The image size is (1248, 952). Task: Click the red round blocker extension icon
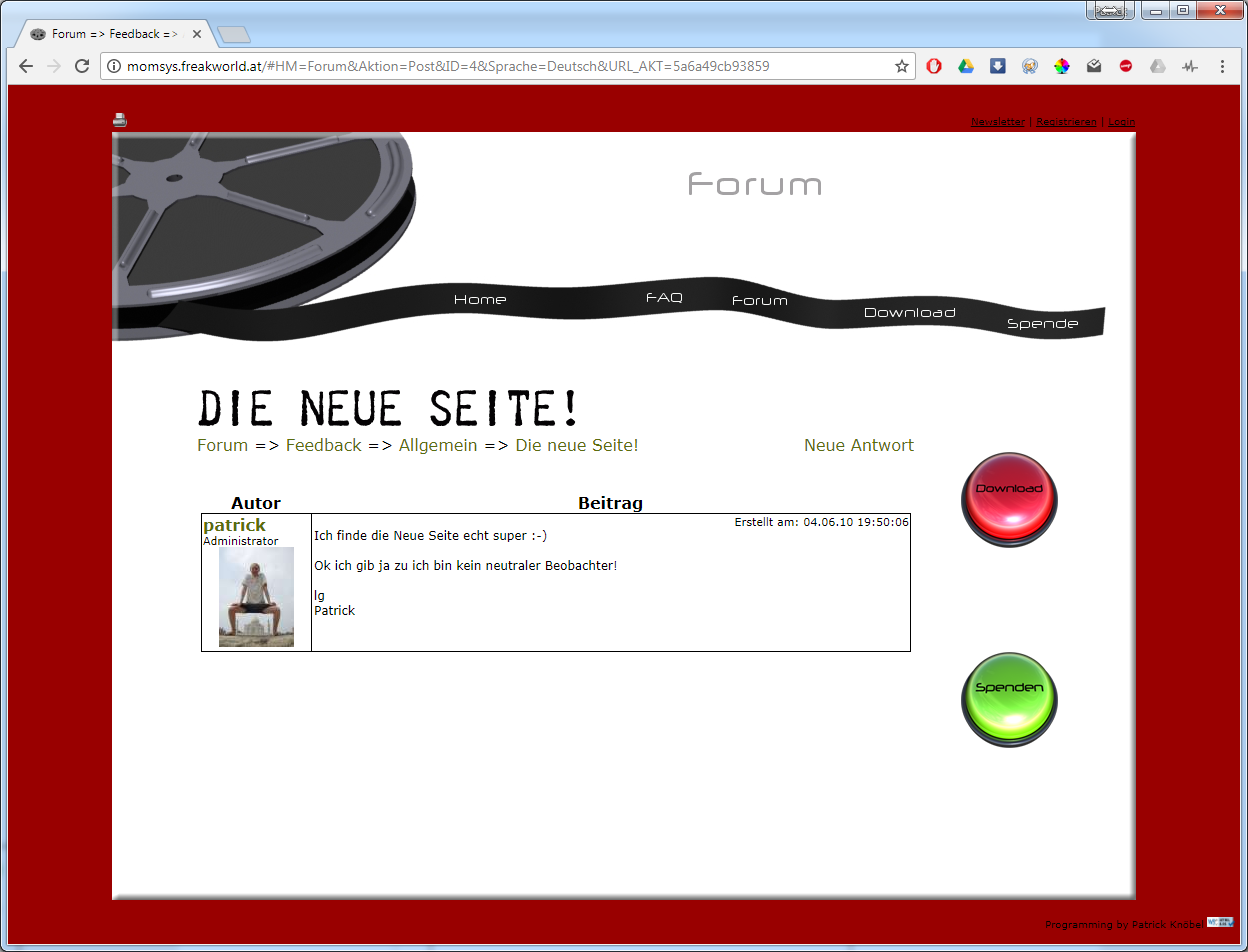1126,66
